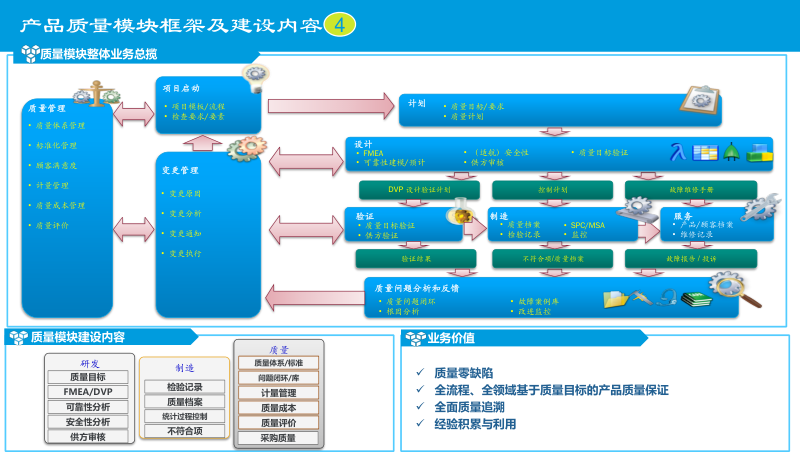This screenshot has width=800, height=452.
Task: Select the 不符合项/质量档案 green box
Action: click(553, 259)
